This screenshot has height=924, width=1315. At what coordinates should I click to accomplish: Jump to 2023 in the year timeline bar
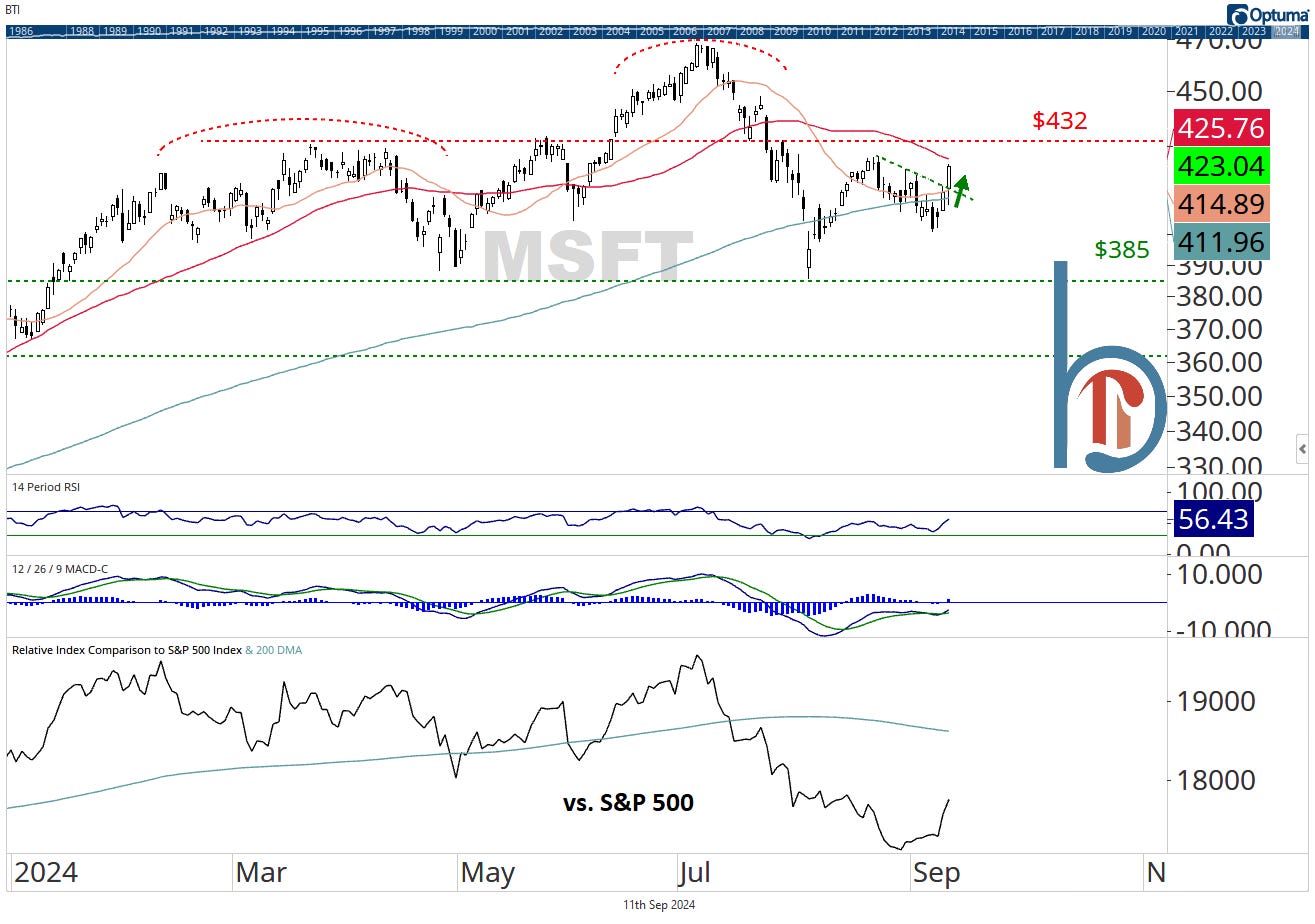1254,31
